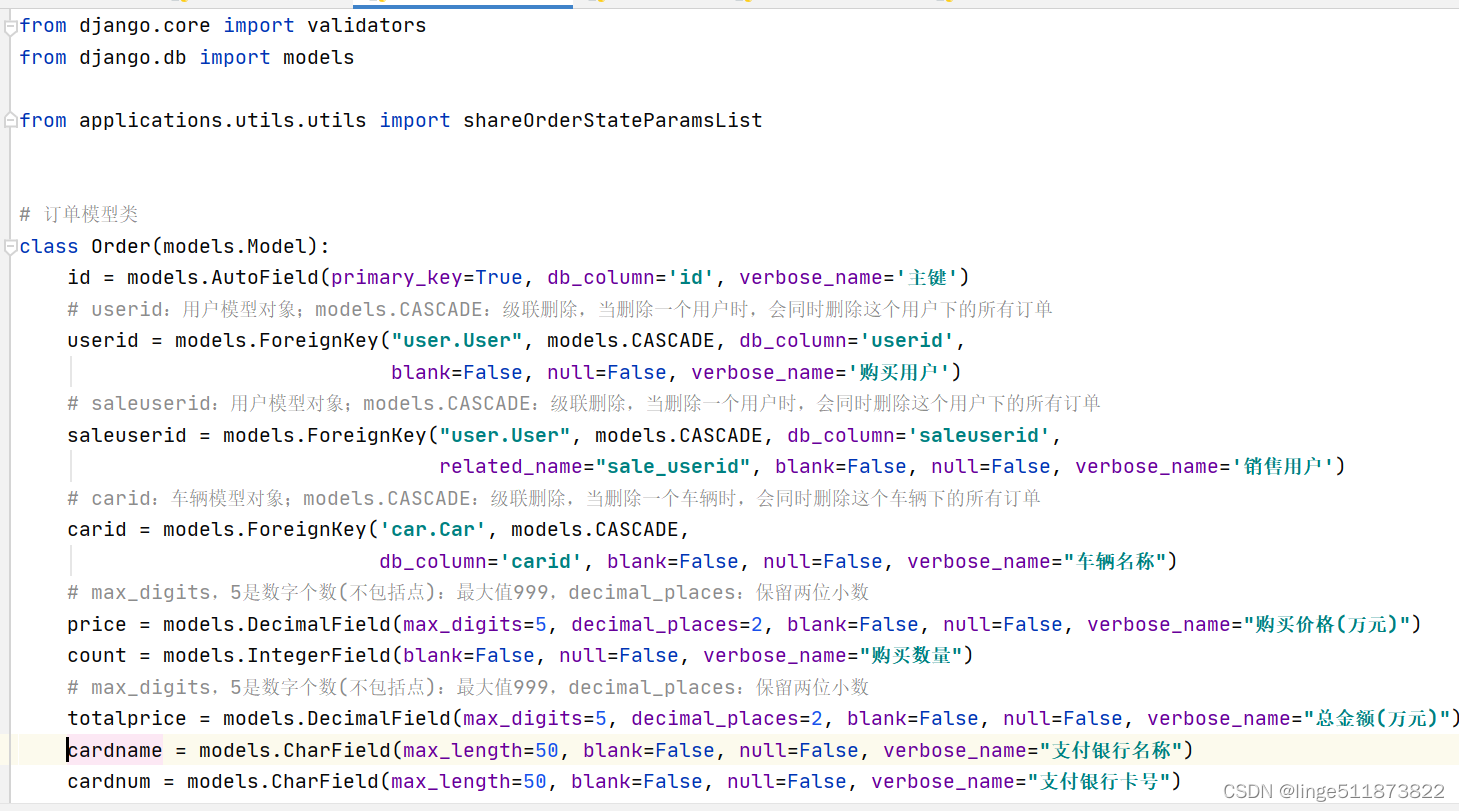This screenshot has width=1459, height=811.
Task: Click the string '购买用户'
Action: pos(900,373)
